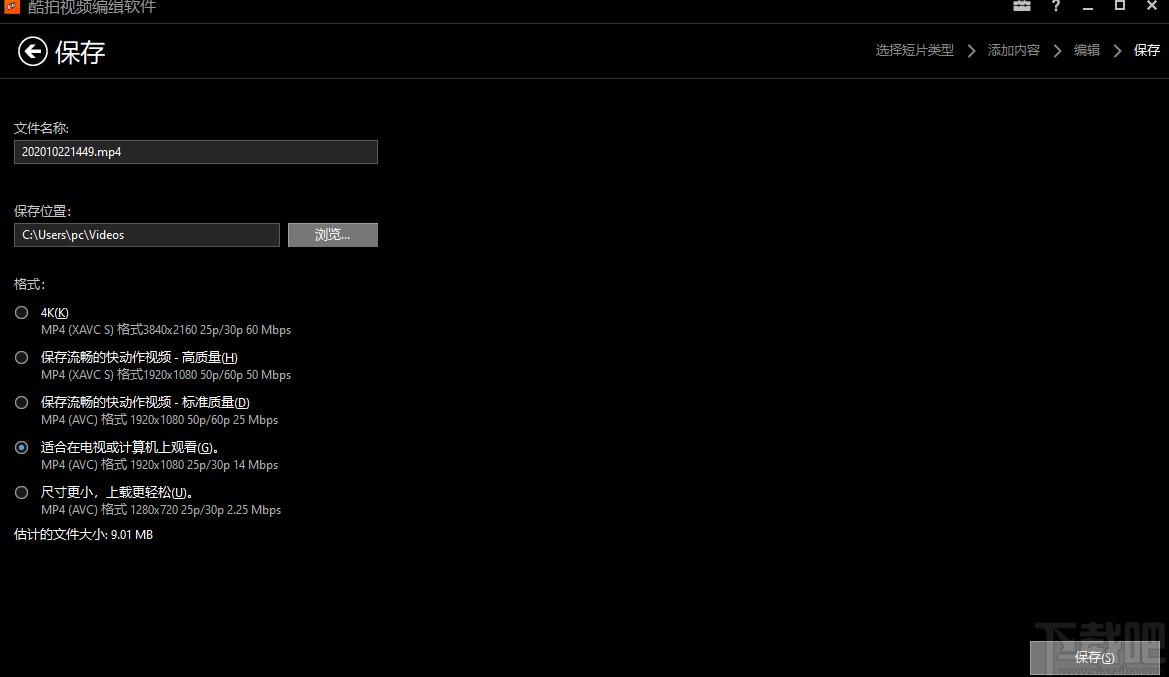Select the 4K(K) format option
Image resolution: width=1169 pixels, height=677 pixels.
pyautogui.click(x=22, y=313)
